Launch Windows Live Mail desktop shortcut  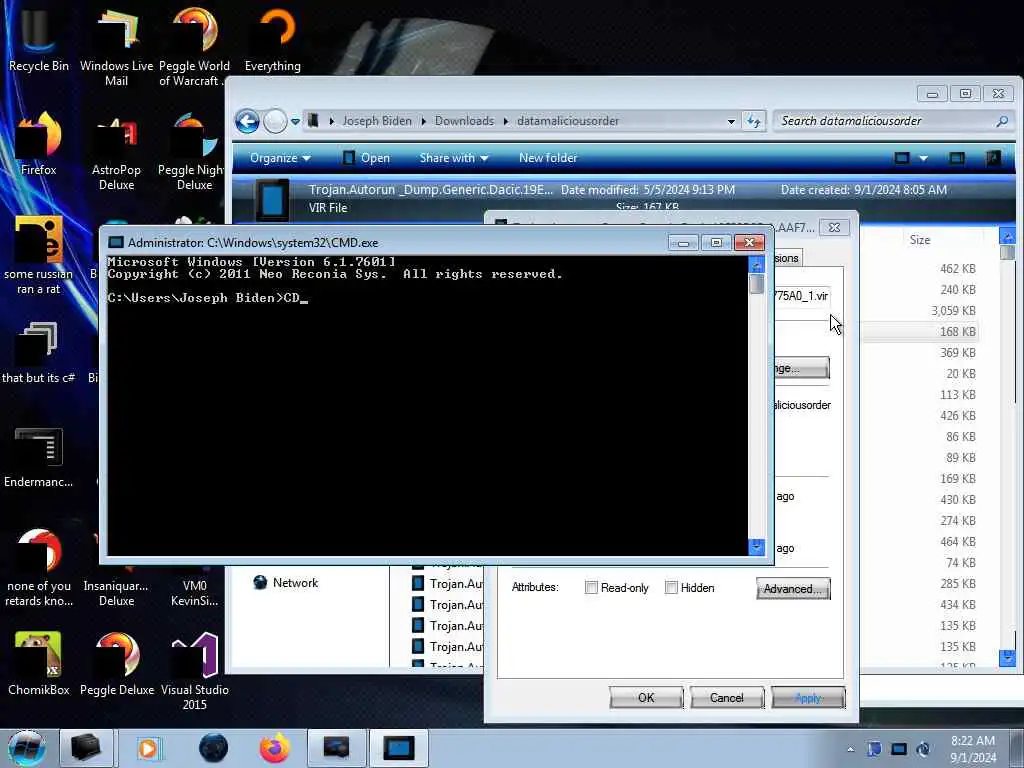[116, 46]
